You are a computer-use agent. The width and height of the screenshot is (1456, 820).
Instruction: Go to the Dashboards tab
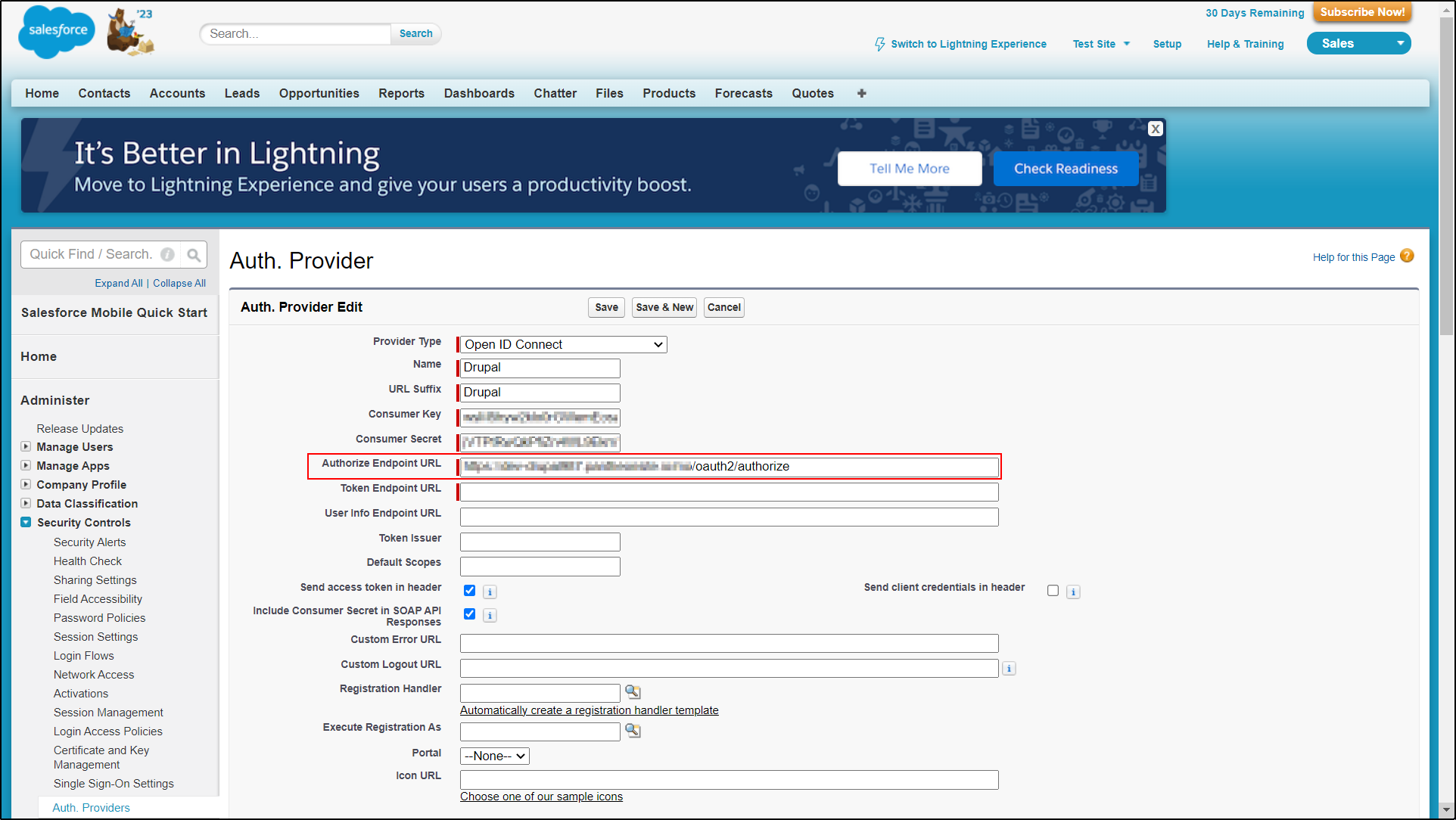pyautogui.click(x=478, y=93)
